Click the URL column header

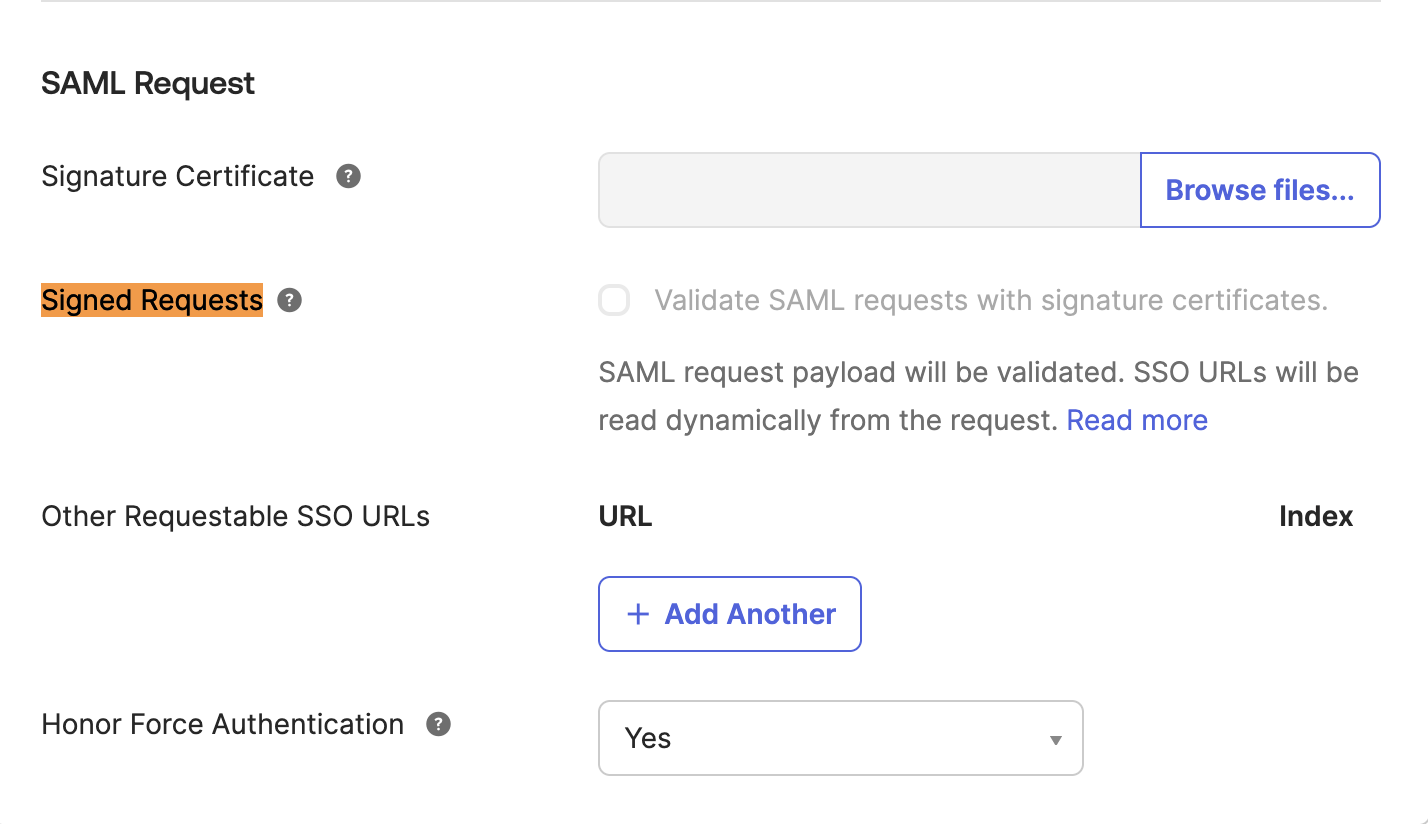coord(625,516)
